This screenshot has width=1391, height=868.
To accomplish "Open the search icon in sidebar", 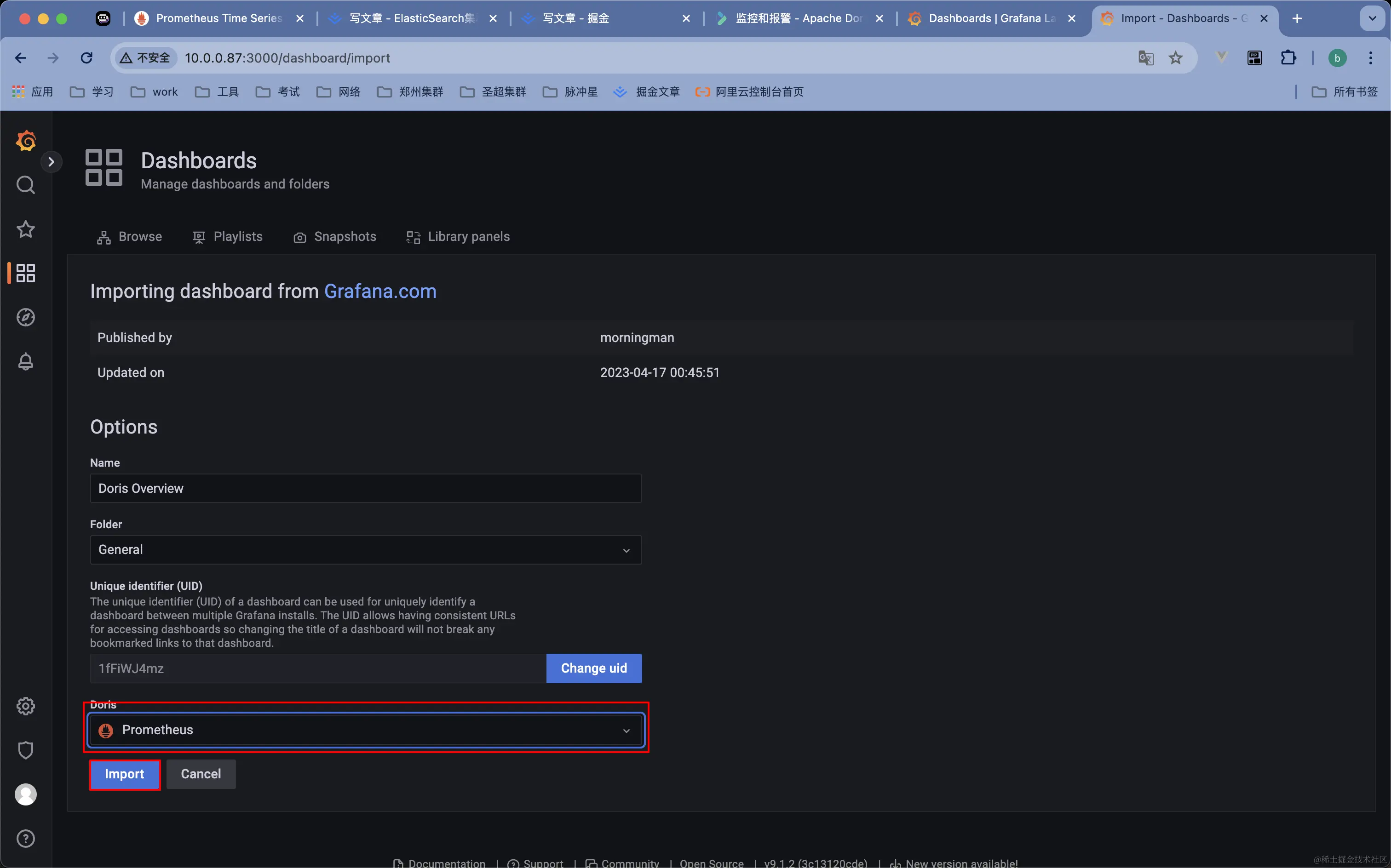I will [26, 185].
